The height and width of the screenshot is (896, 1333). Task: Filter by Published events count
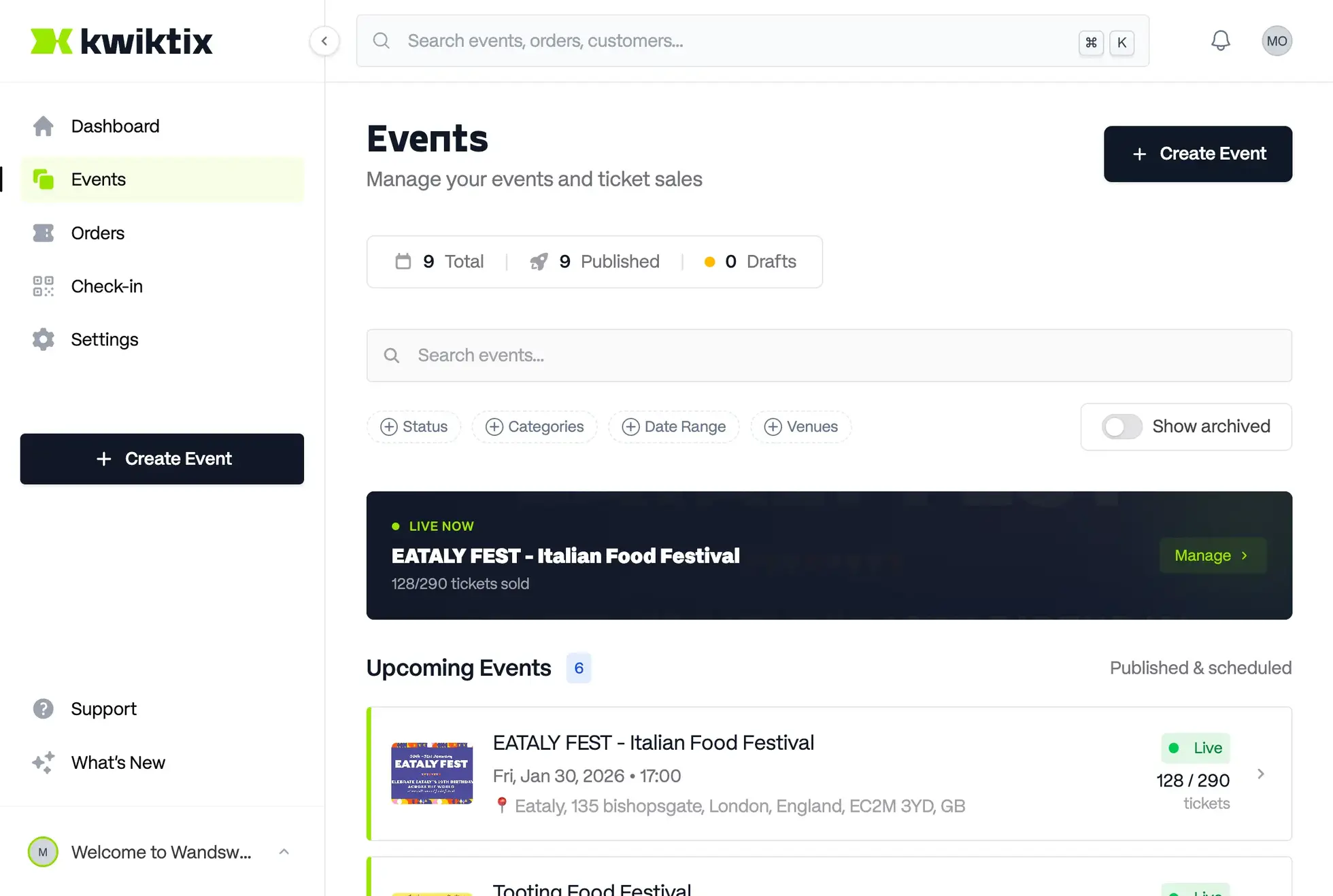coord(594,262)
